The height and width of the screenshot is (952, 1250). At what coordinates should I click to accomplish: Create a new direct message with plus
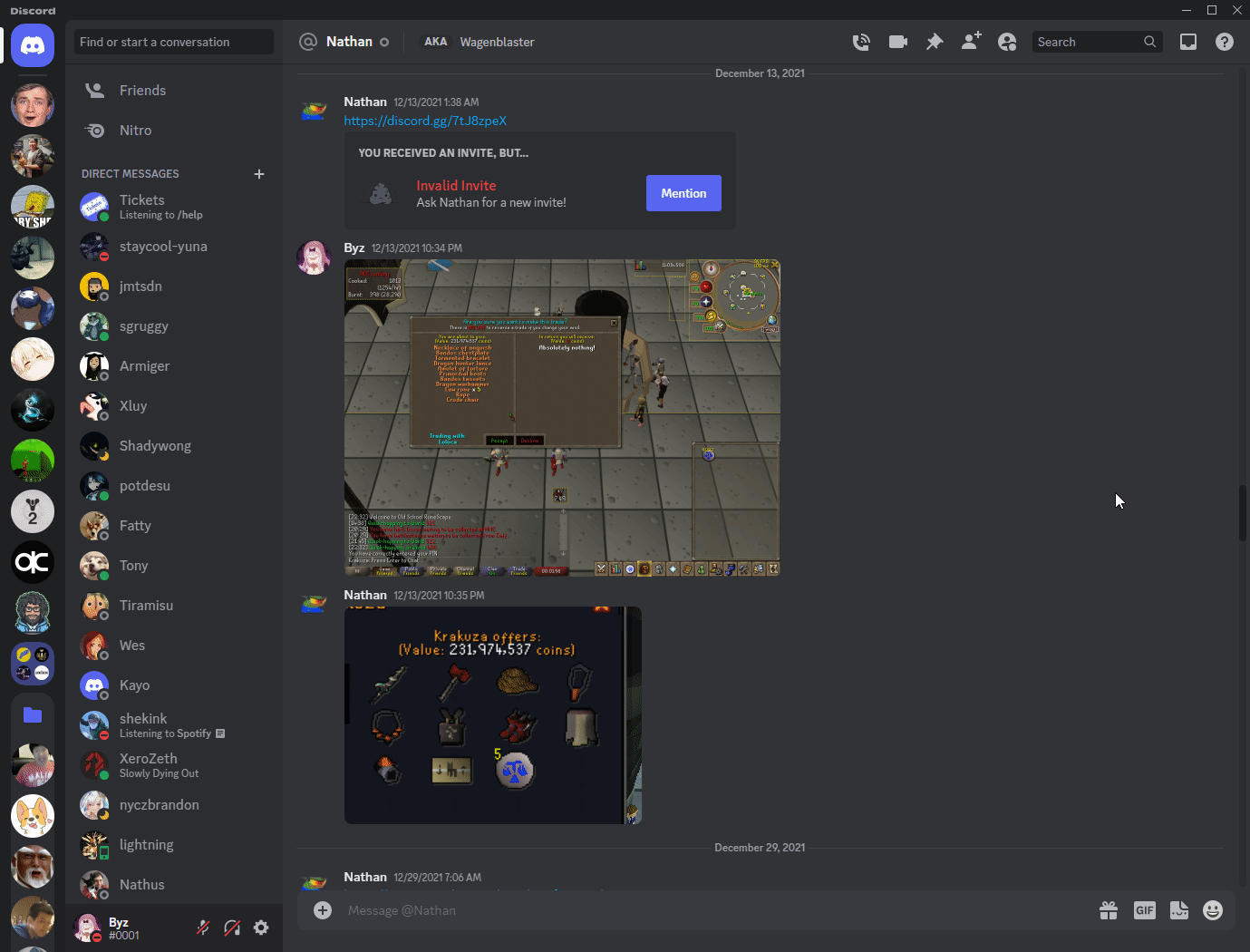coord(259,174)
